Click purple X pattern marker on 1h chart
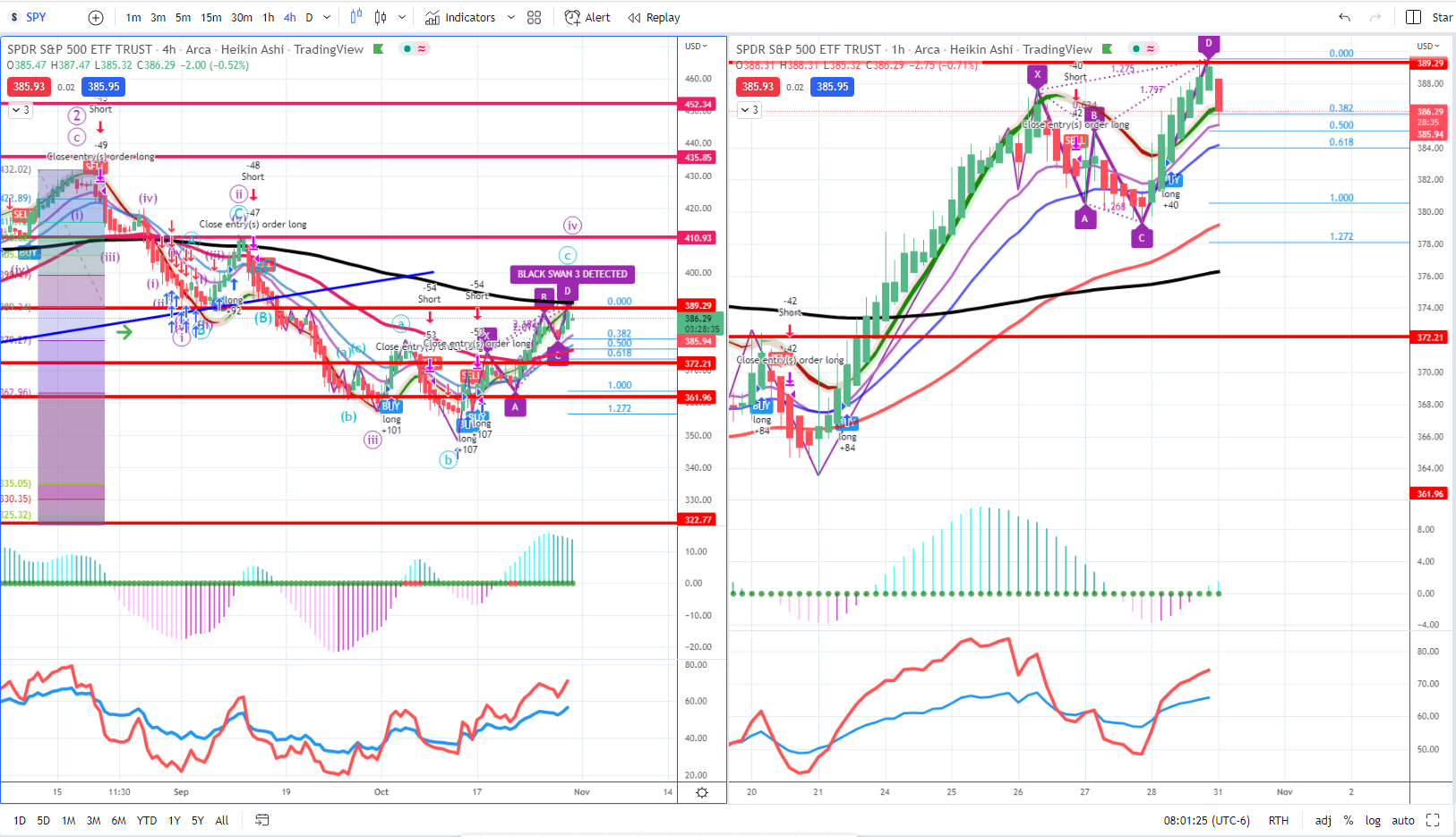Screen dimensions: 1456x837 tap(1038, 74)
